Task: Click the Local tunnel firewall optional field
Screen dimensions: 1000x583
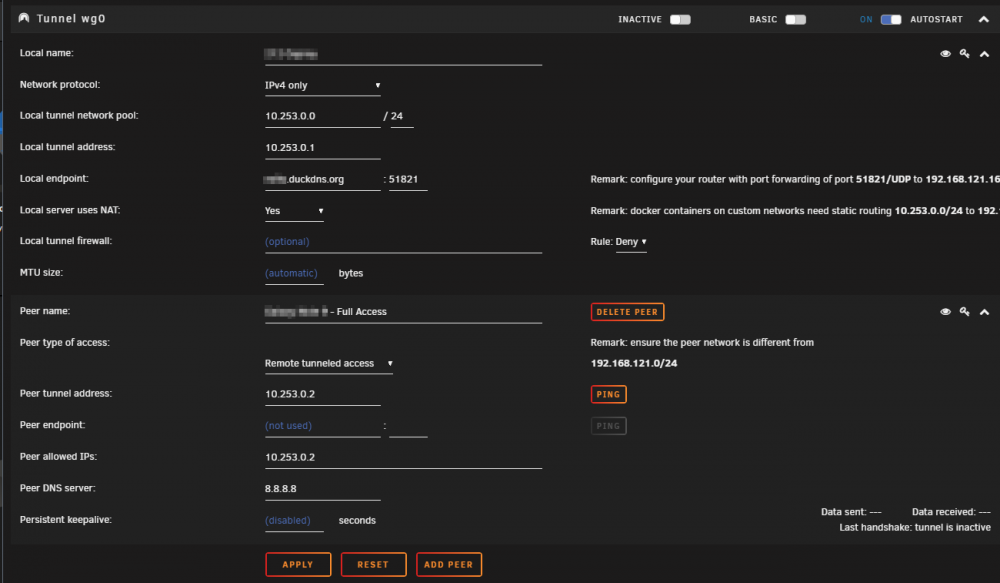Action: (403, 242)
